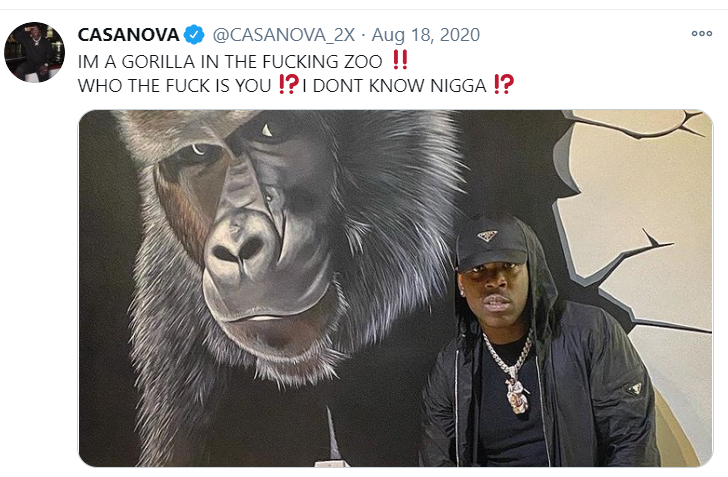The height and width of the screenshot is (477, 728).
Task: Open the tweet's three-dot More menu
Action: point(701,33)
